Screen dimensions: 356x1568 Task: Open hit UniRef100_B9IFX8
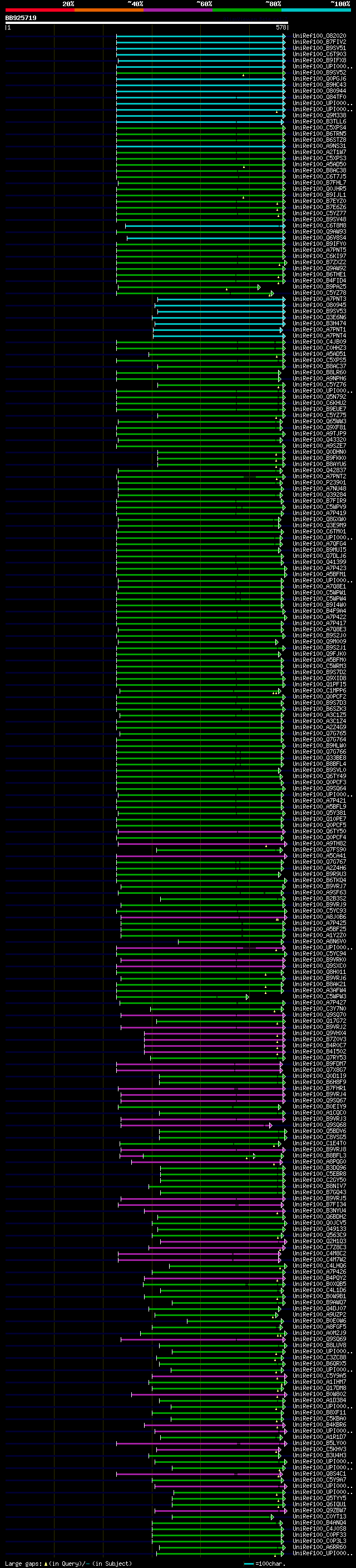click(319, 60)
